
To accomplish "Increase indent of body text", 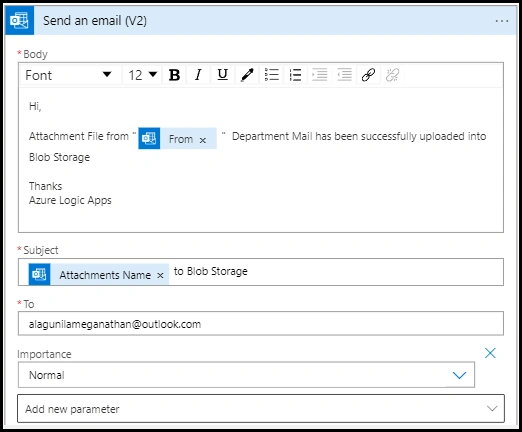I will [320, 75].
